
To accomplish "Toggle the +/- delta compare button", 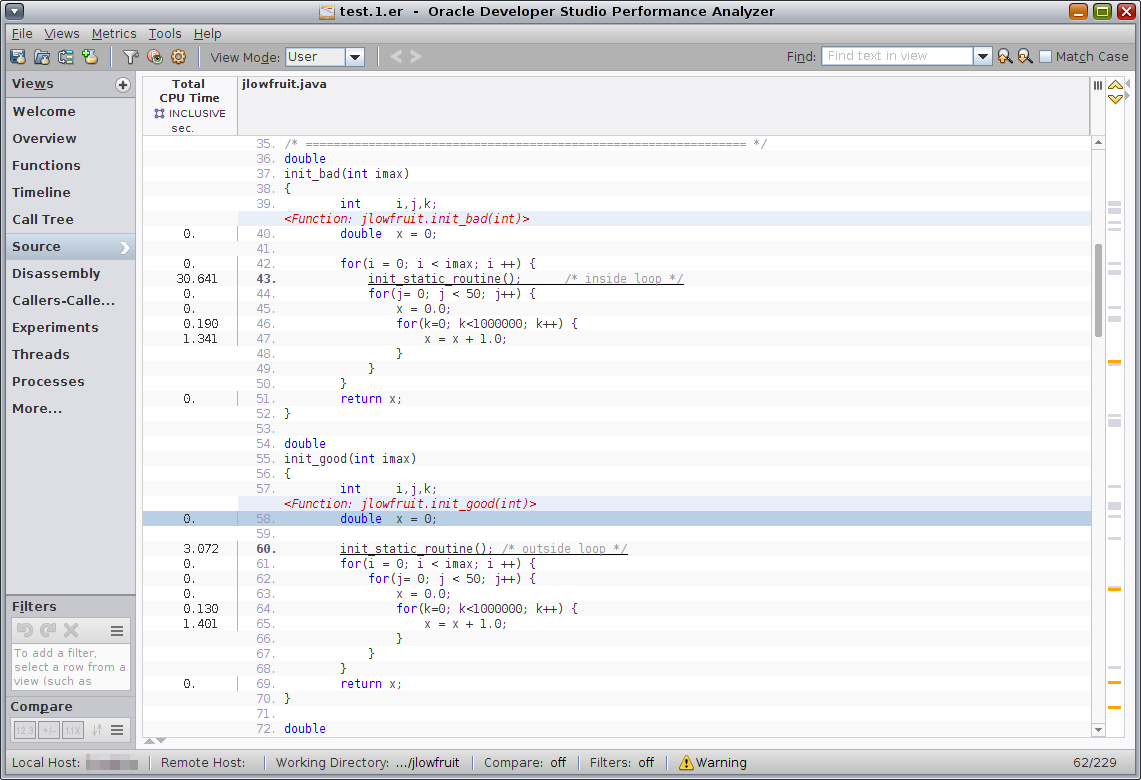I will (x=49, y=731).
